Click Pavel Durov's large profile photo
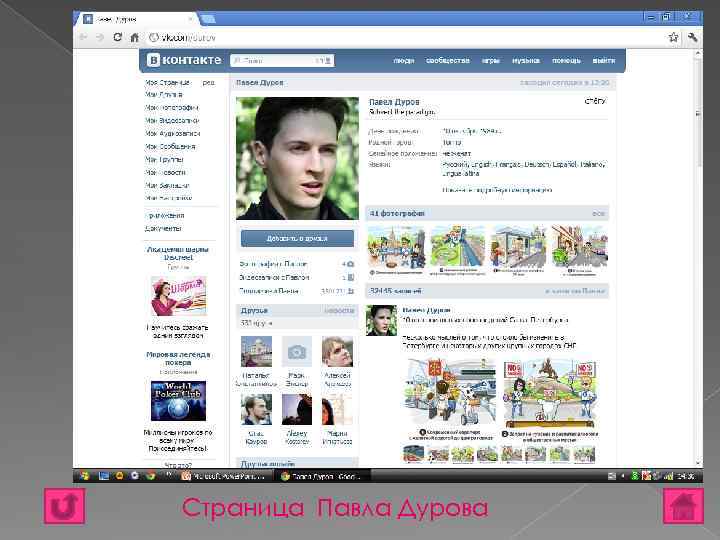The image size is (720, 540). (x=297, y=158)
